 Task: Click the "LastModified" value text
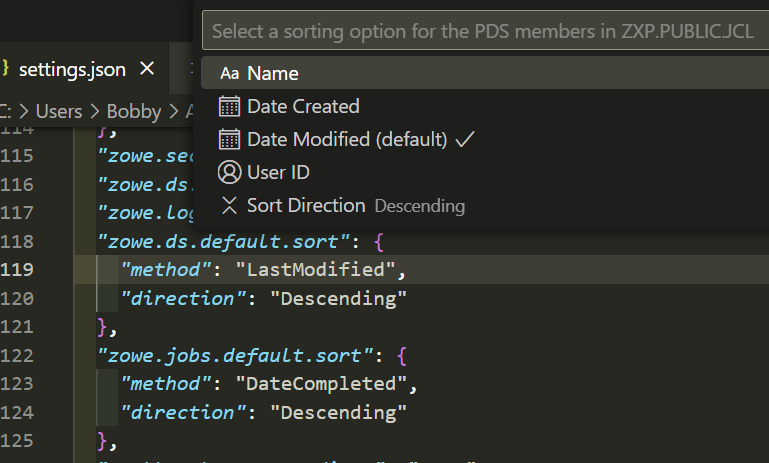(x=316, y=270)
